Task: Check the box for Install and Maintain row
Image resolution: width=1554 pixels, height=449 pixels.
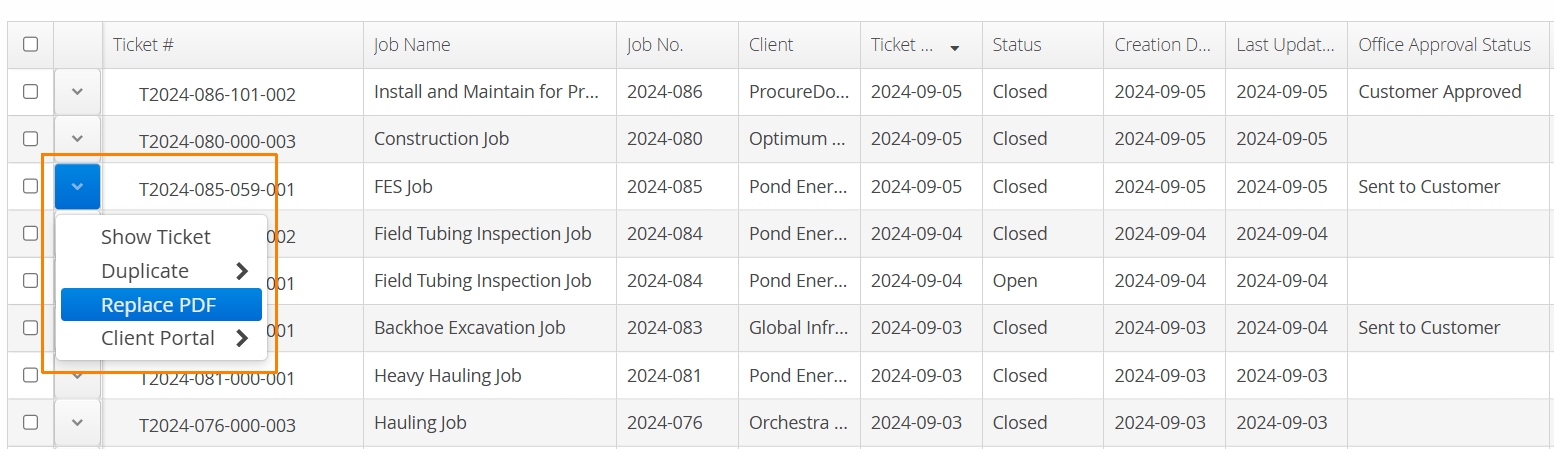Action: click(x=30, y=91)
